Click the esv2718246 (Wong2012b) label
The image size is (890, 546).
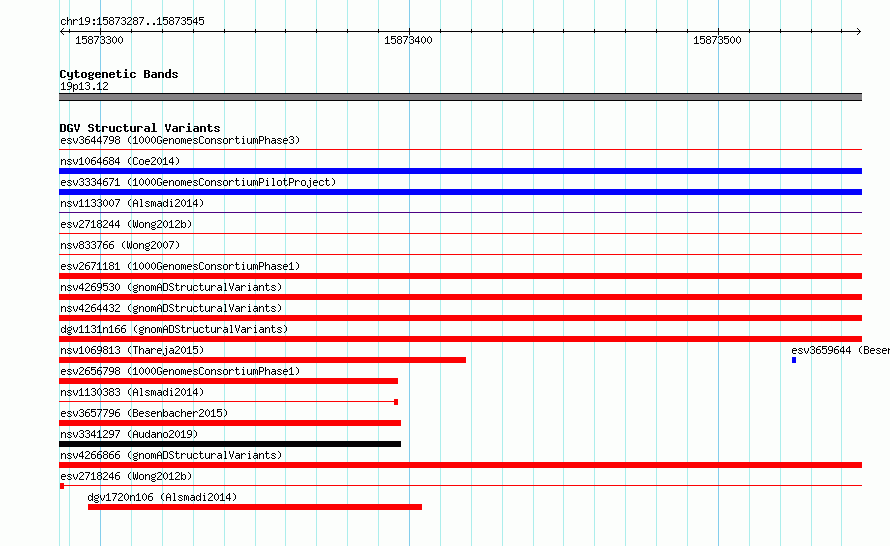tap(126, 476)
